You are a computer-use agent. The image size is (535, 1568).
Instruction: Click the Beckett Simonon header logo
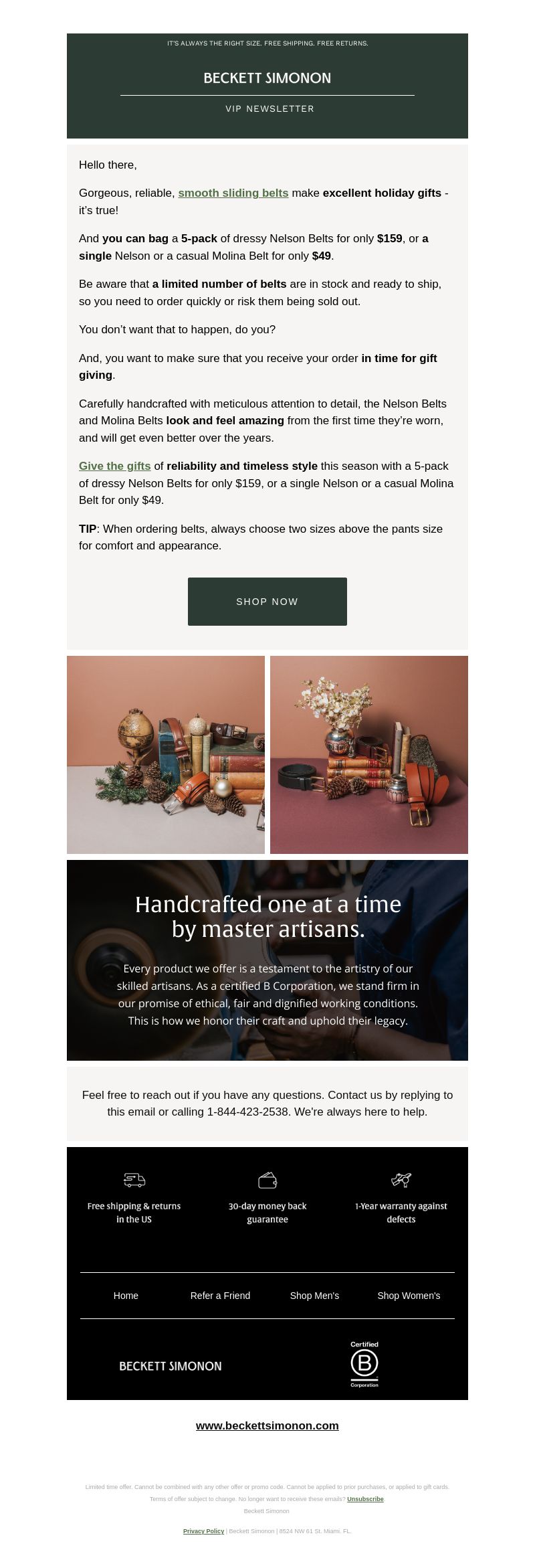pos(267,78)
